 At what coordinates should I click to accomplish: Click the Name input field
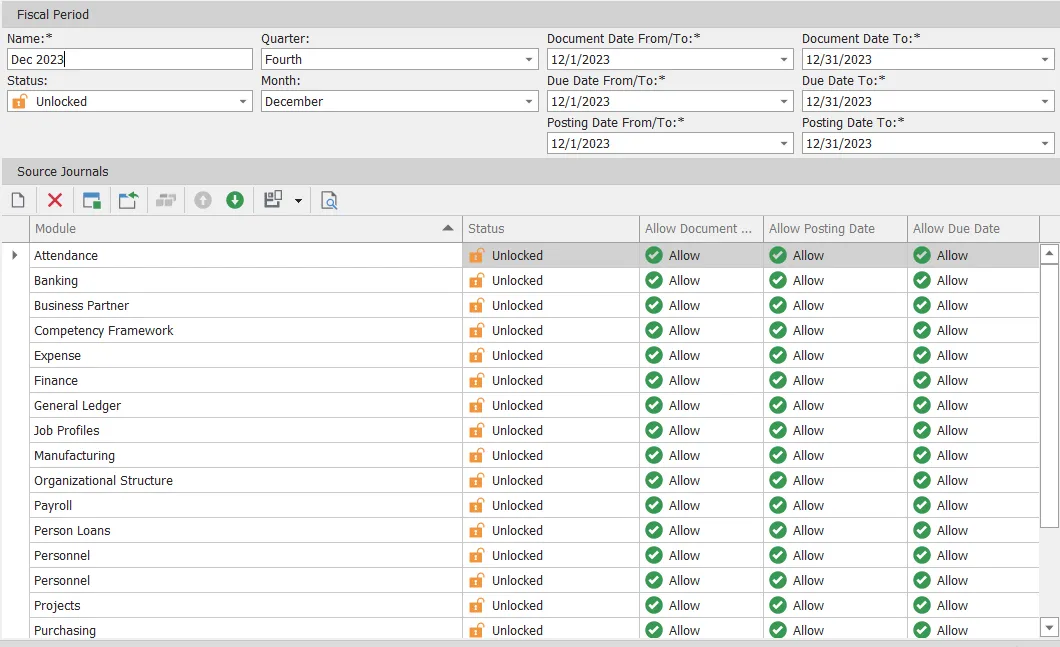129,59
